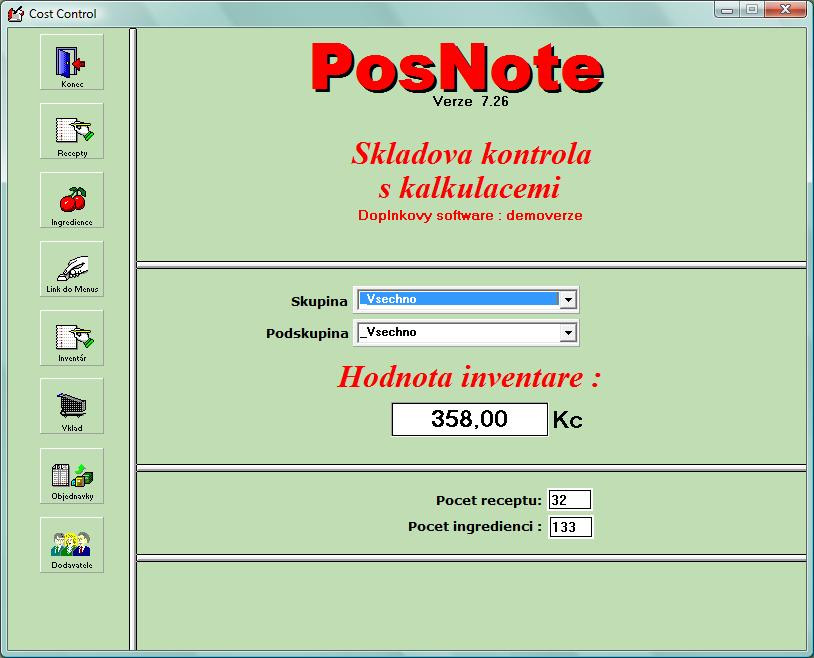Expand the Podskupina dropdown arrow
Screen dimensions: 814x658
pos(568,332)
